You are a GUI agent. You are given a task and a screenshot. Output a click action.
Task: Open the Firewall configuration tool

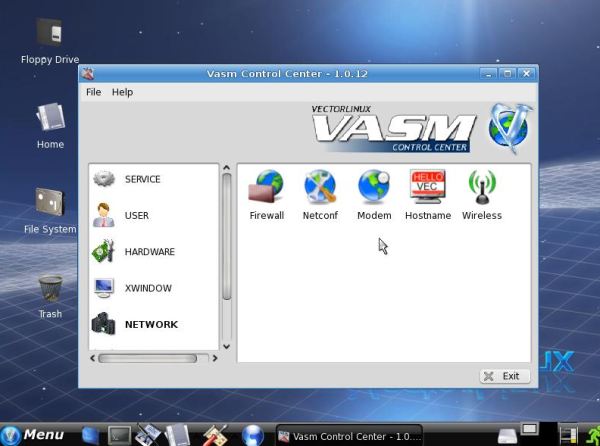coord(266,187)
